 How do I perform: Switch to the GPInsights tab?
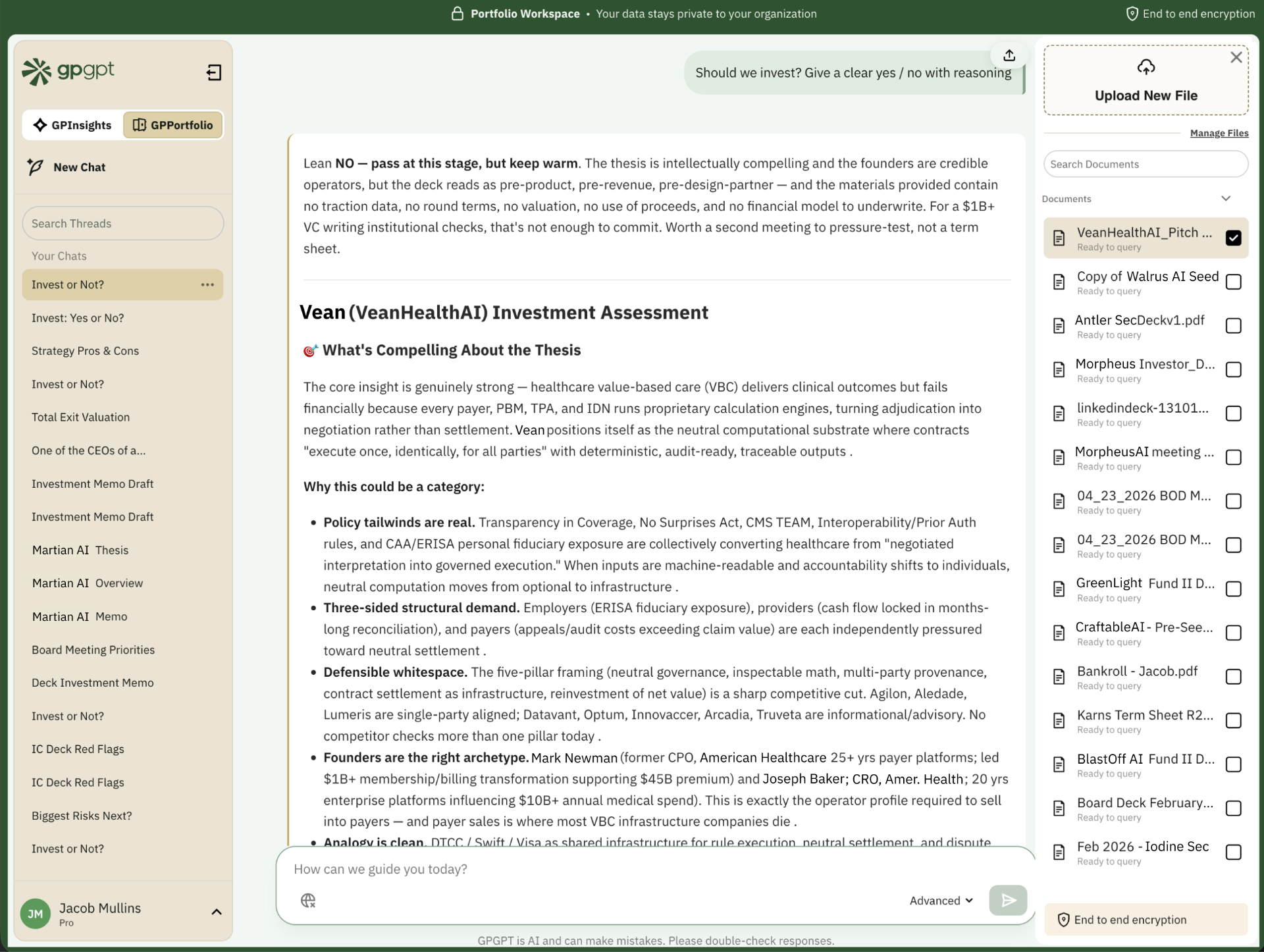tap(73, 125)
